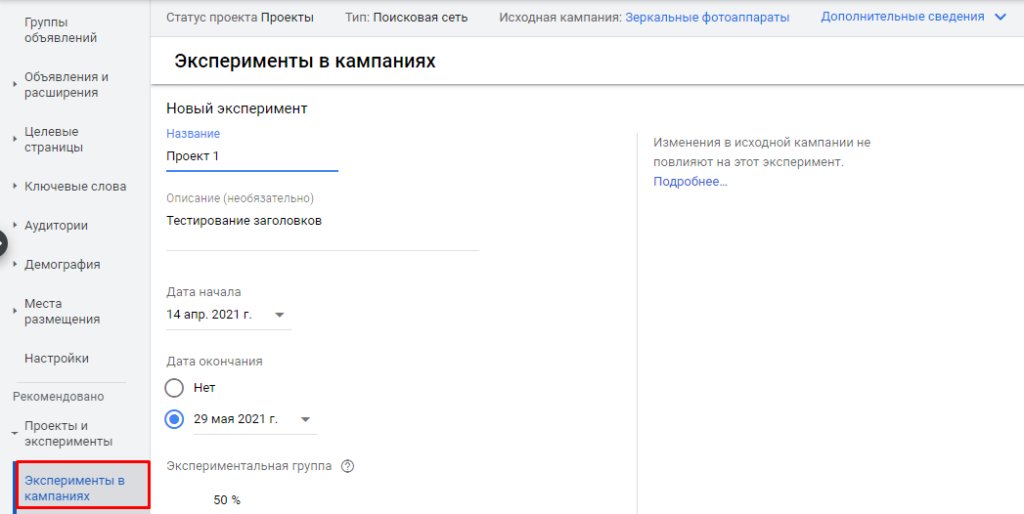The height and width of the screenshot is (514, 1024).
Task: Expand Объявления и расширения in sidebar
Action: click(15, 85)
